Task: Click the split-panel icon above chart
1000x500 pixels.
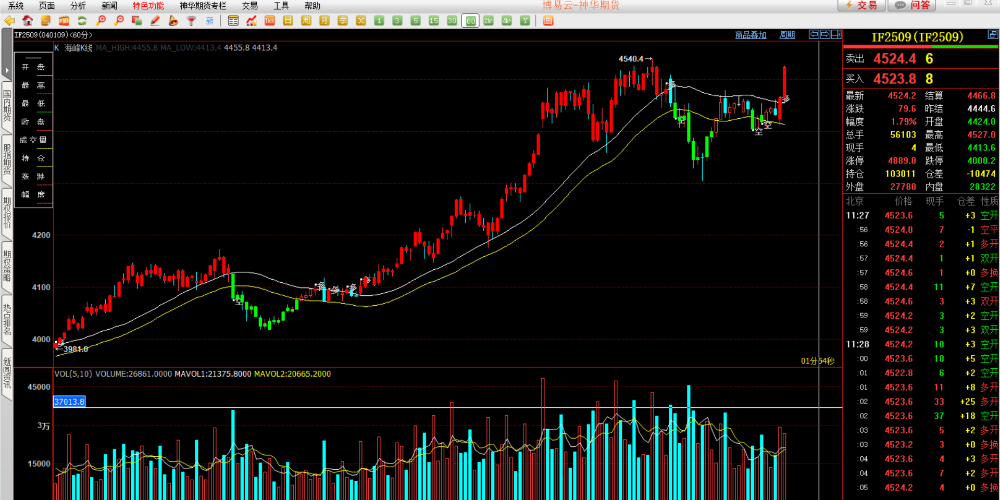Action: [x=835, y=34]
